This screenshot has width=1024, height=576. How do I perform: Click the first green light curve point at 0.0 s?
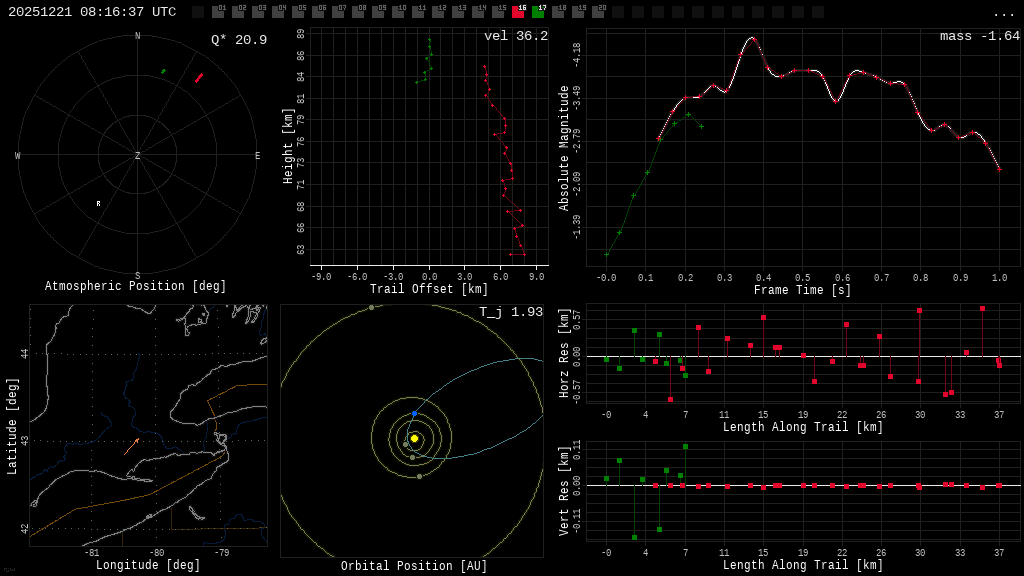[x=607, y=255]
